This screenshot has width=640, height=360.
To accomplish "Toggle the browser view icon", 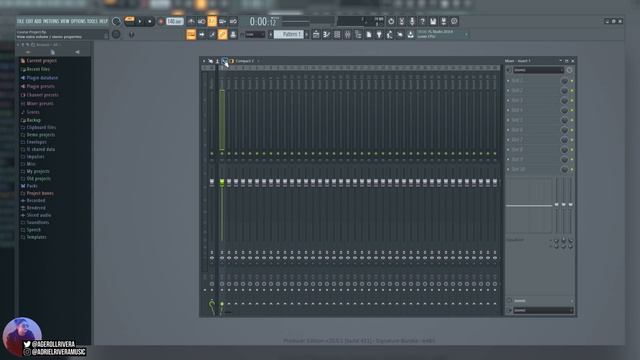I will coord(358,35).
